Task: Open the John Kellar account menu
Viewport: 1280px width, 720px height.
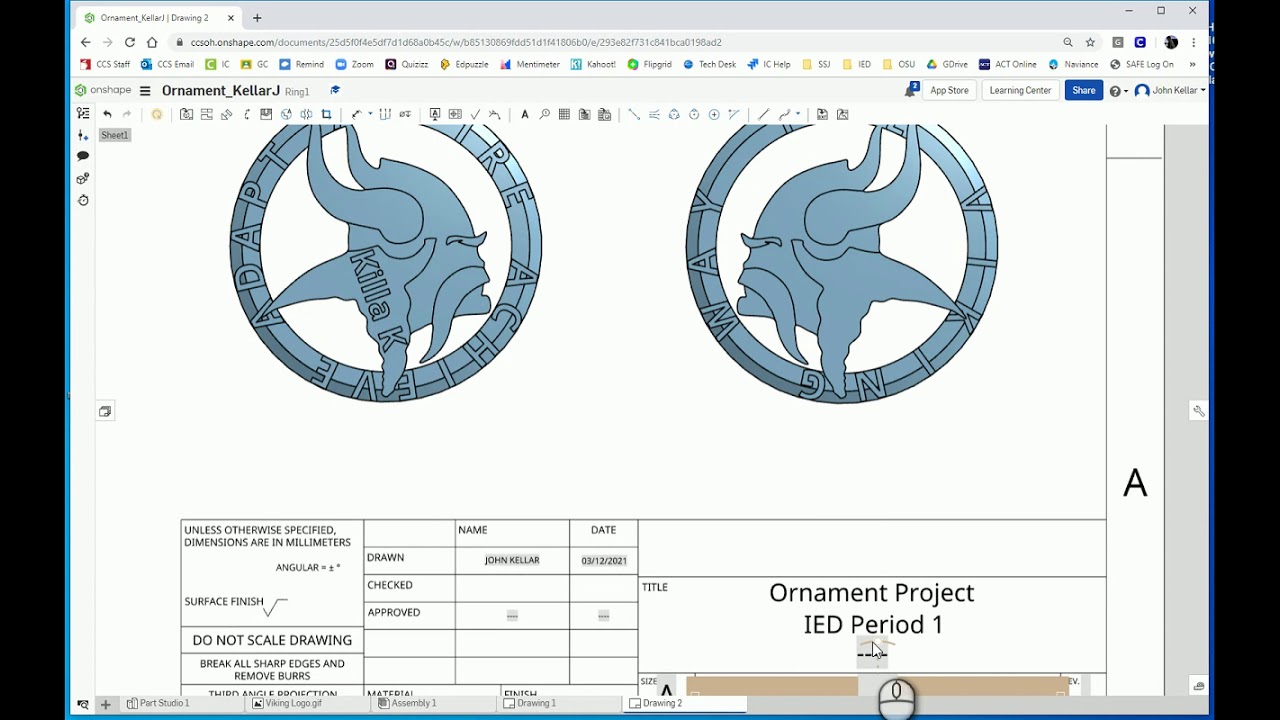Action: pyautogui.click(x=1170, y=90)
